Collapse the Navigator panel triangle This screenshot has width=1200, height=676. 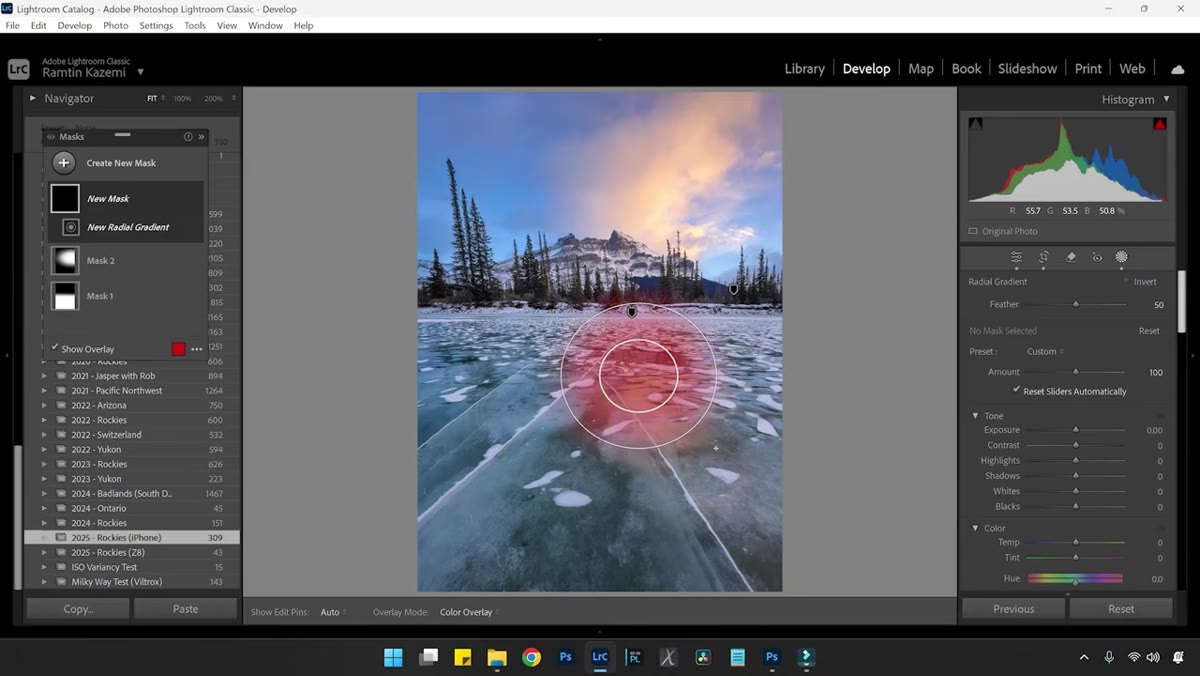(x=33, y=98)
